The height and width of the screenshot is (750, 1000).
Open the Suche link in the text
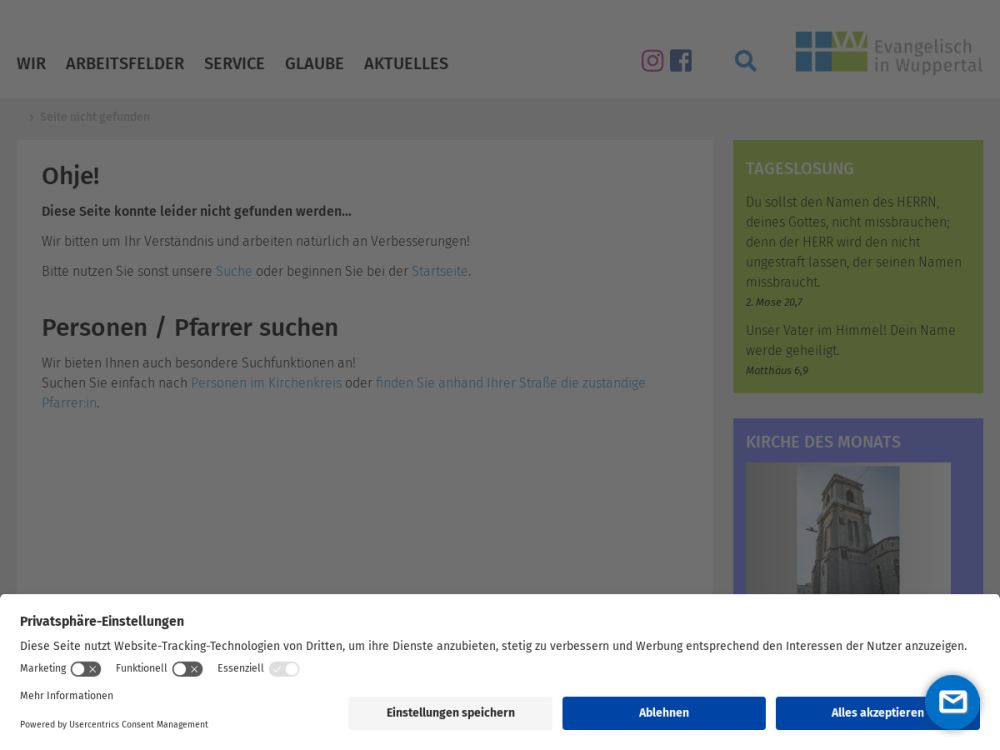click(x=234, y=272)
